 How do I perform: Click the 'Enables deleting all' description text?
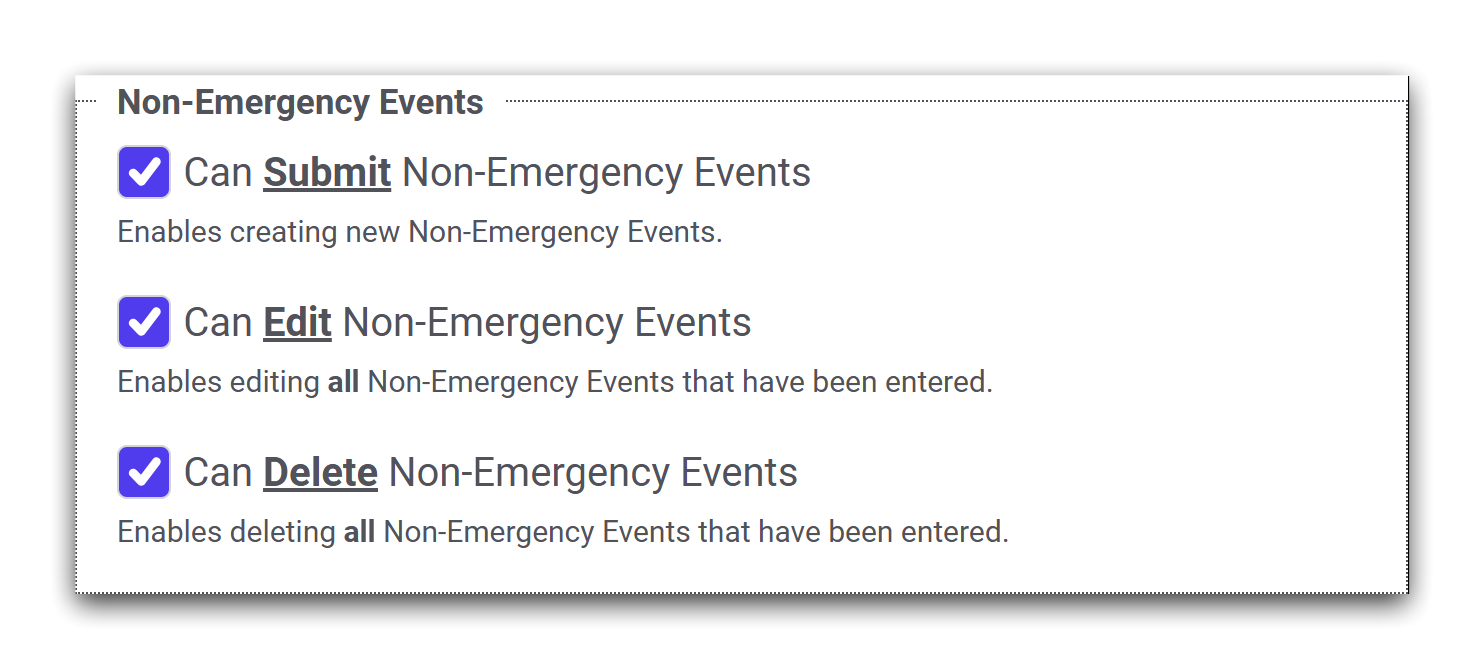[228, 532]
